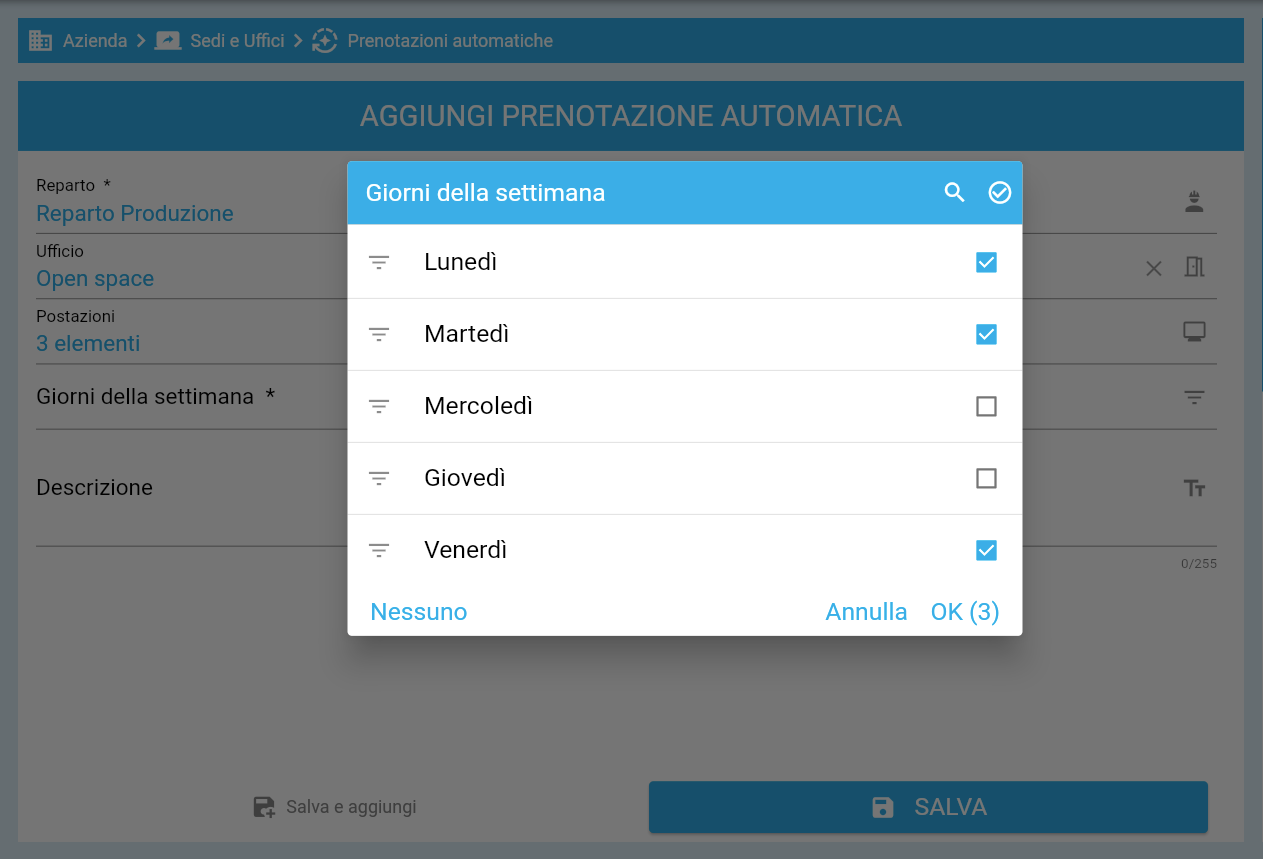Click the filter icon next to Mercoledì
This screenshot has height=859, width=1263.
point(379,406)
